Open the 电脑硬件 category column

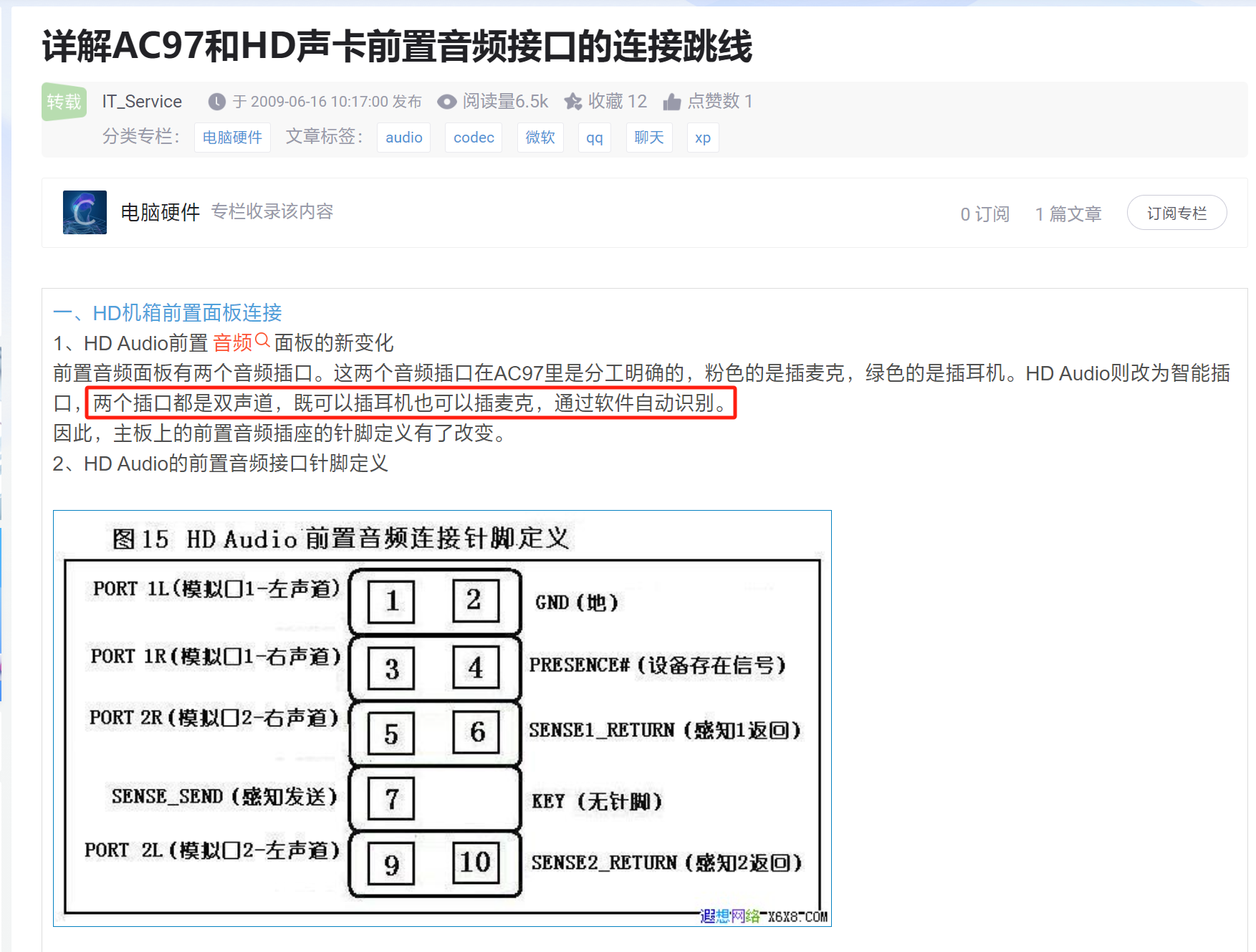(232, 137)
